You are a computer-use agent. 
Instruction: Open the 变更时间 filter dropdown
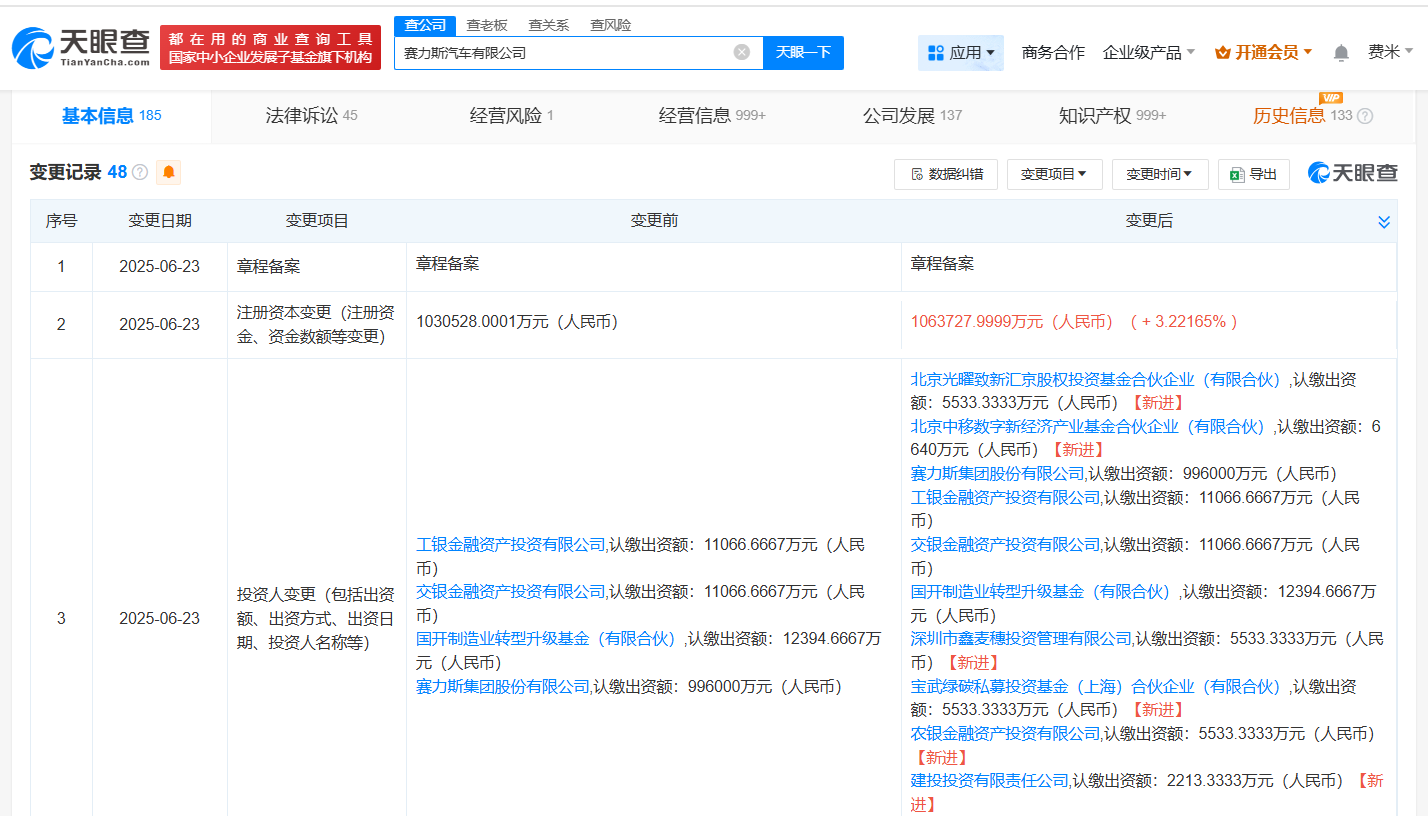click(1159, 174)
